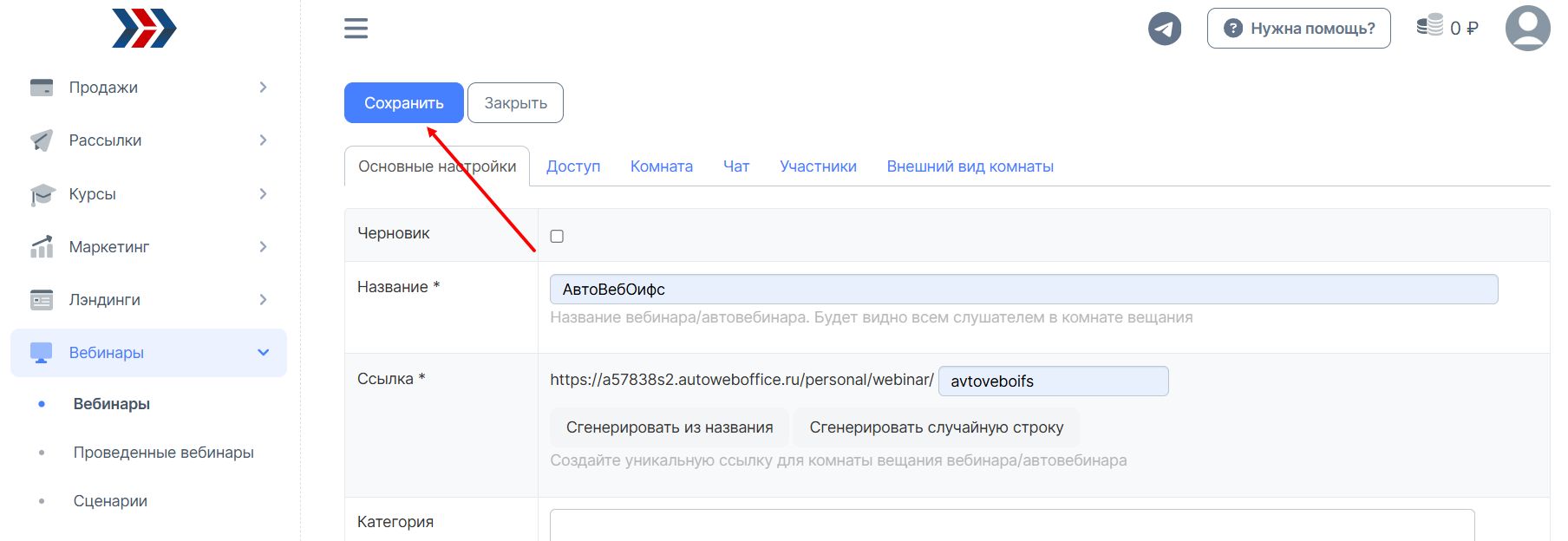Switch to the Комната tab

tap(662, 166)
